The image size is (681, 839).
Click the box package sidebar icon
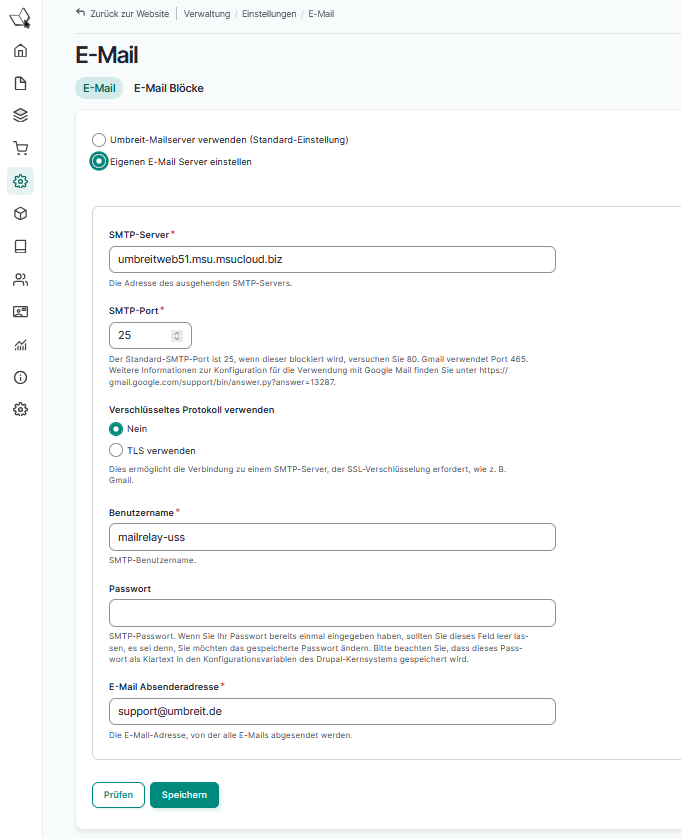20,214
